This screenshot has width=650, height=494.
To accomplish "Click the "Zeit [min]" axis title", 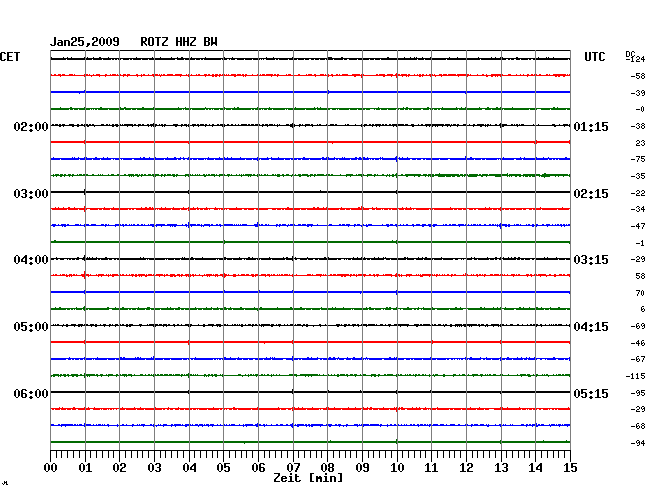I will [308, 478].
